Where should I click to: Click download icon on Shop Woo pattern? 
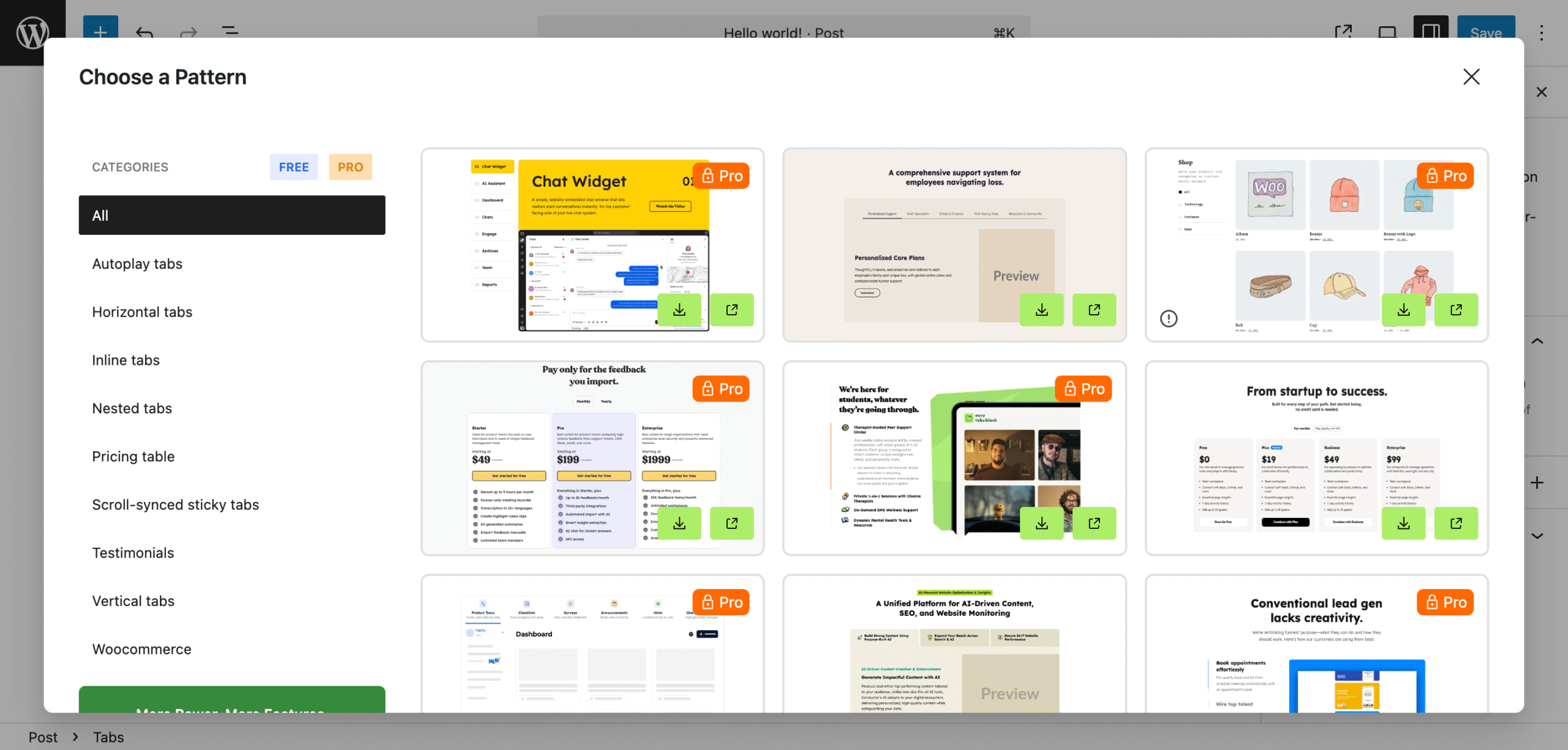[x=1403, y=310]
